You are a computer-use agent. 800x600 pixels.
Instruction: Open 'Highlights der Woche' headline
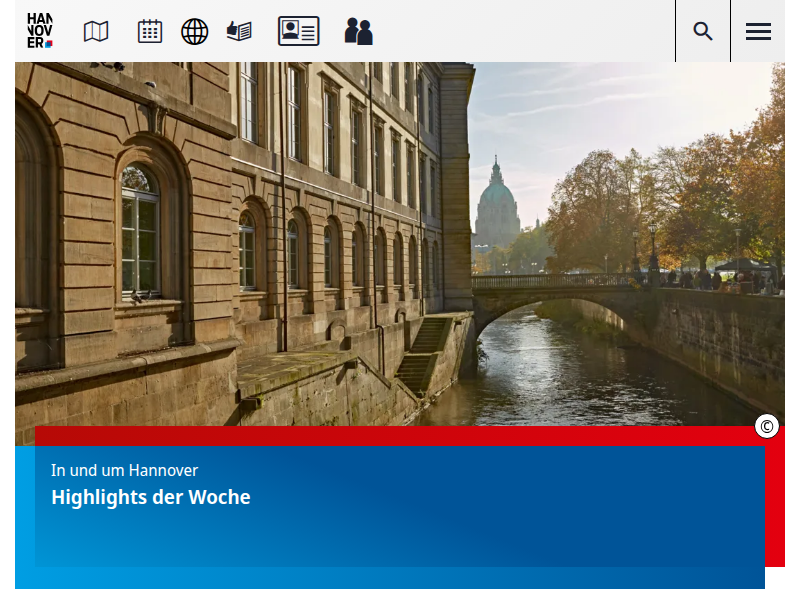(151, 497)
